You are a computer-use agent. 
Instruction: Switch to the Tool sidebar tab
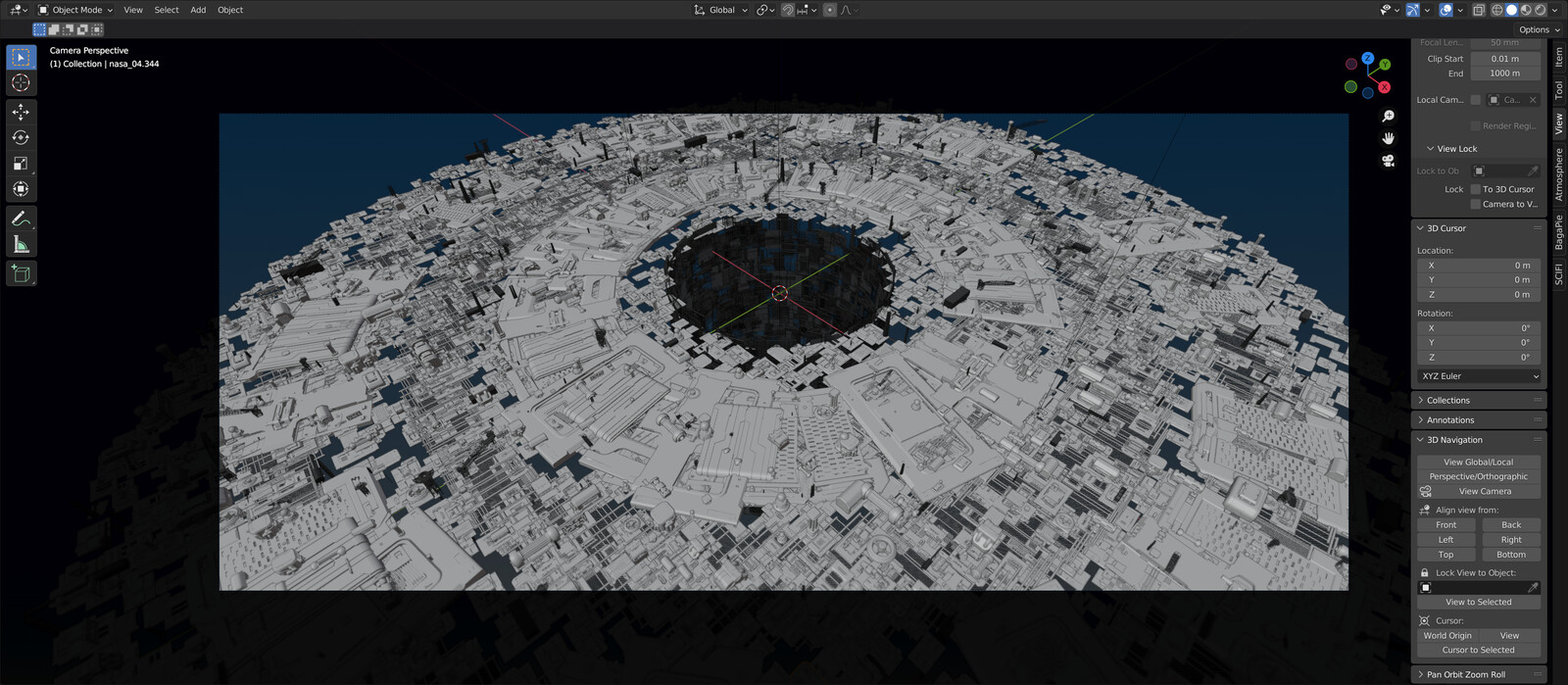(x=1558, y=90)
